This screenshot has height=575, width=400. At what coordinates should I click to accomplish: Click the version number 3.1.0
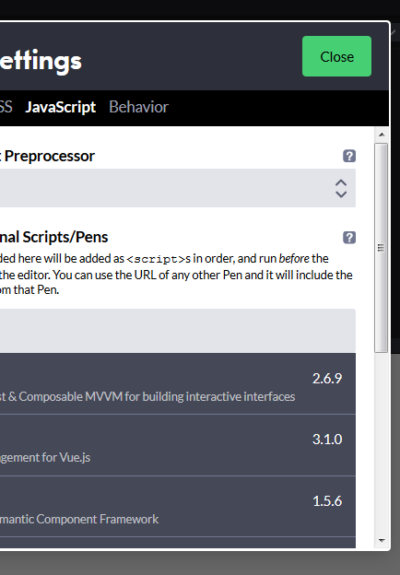click(327, 439)
